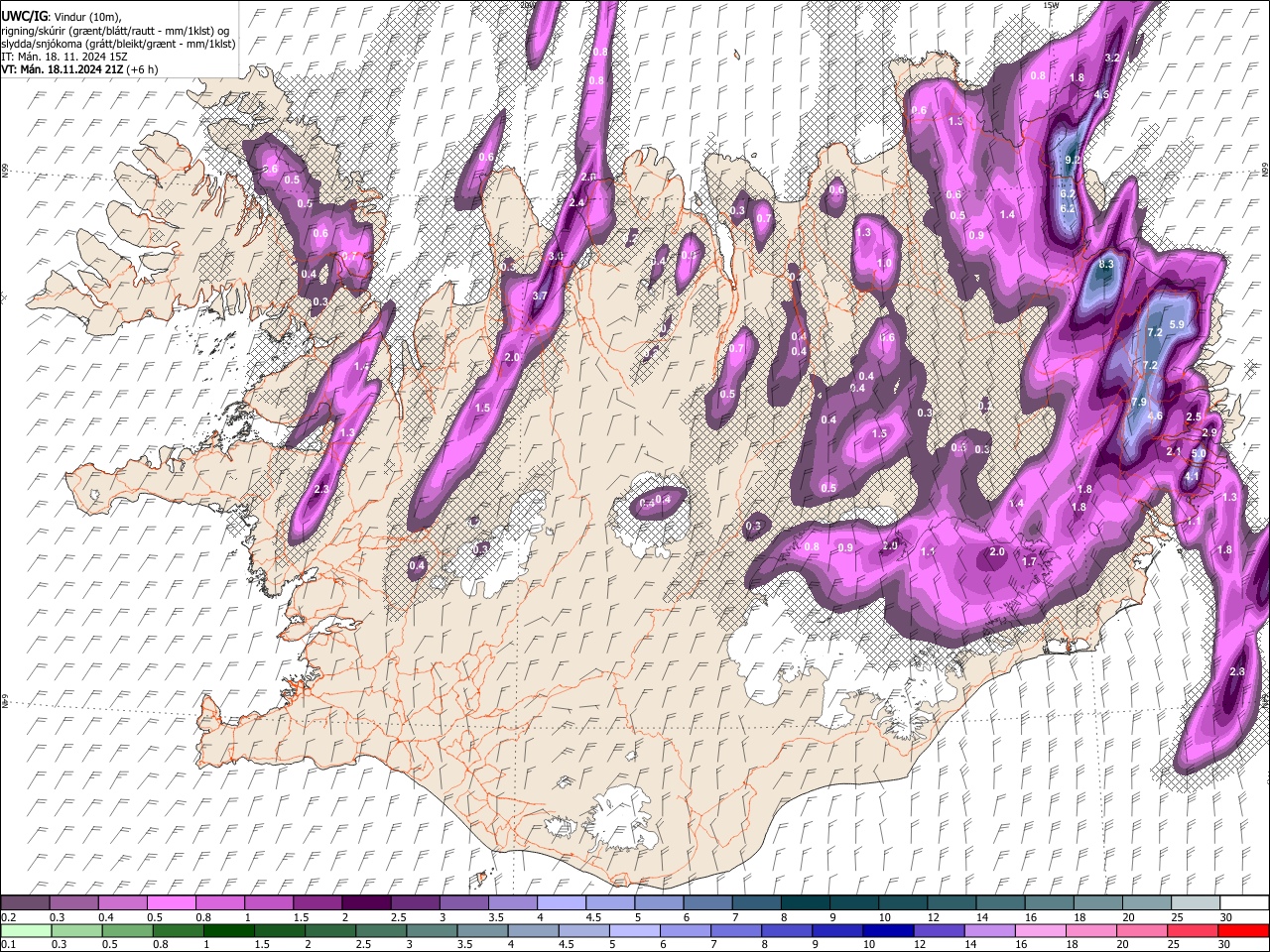
Task: Click the '9.2' precipitation value on the map
Action: [1072, 161]
